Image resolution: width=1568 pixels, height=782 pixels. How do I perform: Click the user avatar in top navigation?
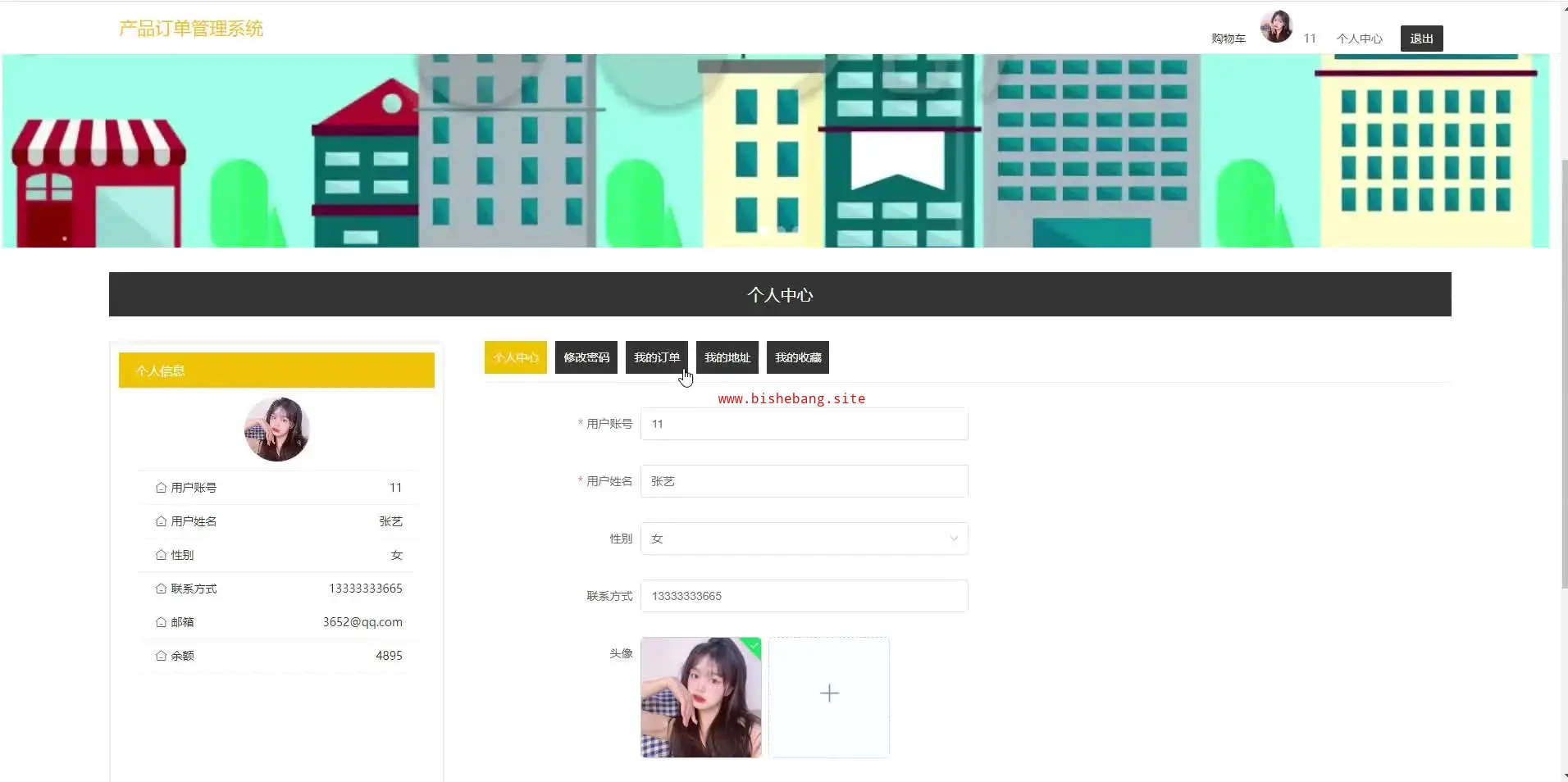click(1276, 26)
